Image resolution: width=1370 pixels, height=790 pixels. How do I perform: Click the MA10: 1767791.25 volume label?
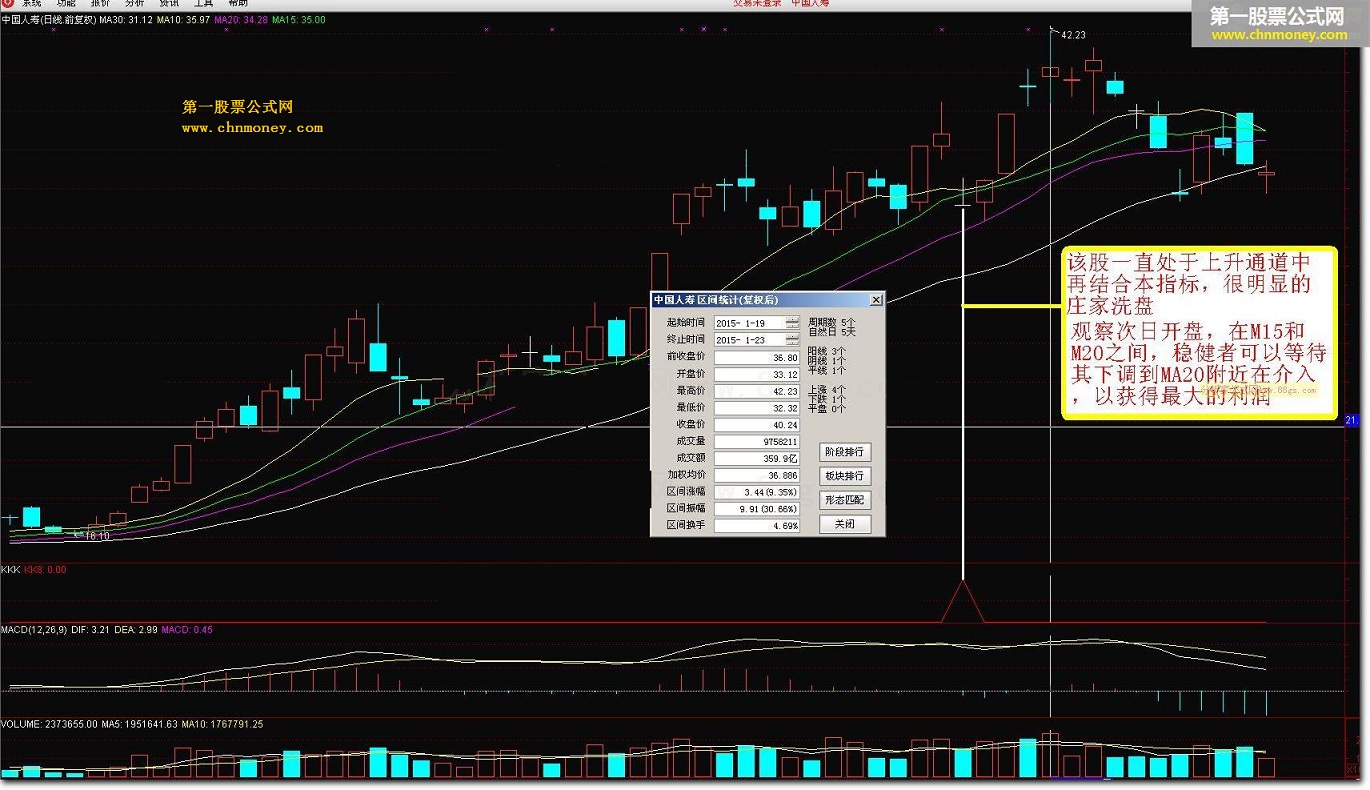click(223, 723)
